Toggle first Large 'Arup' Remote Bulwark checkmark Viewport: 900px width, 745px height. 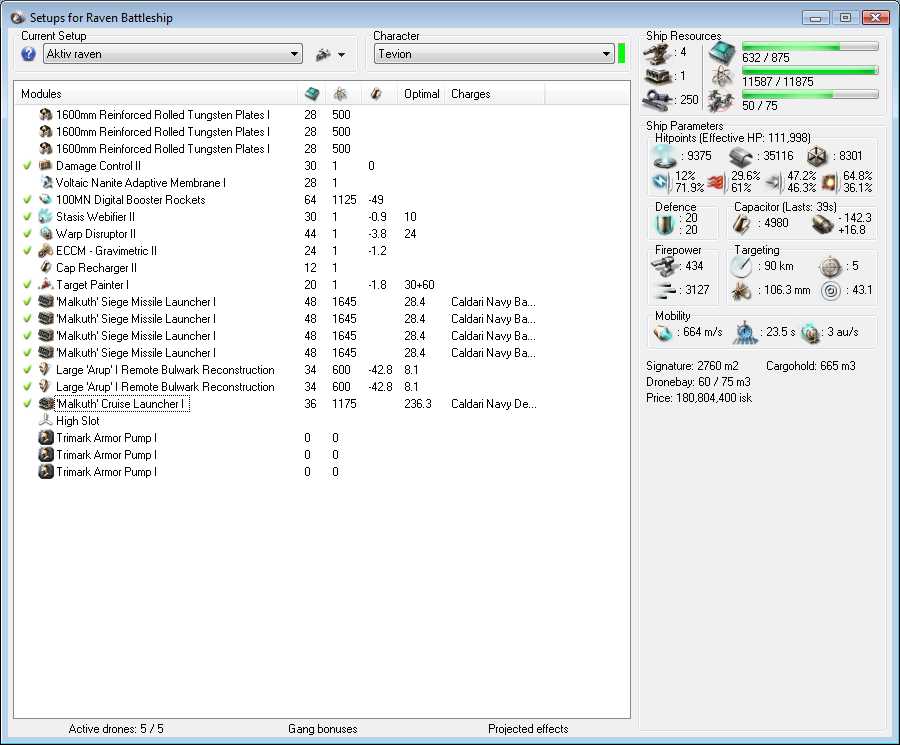(27, 370)
